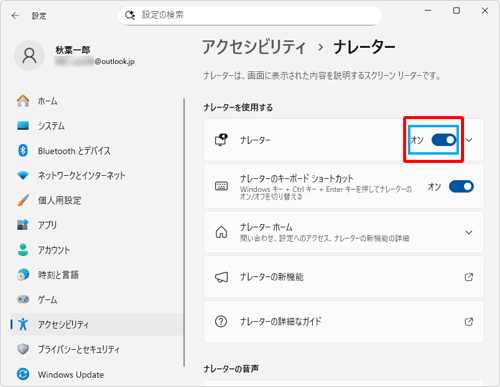Select プライバシーとセキュリティ category

point(97,349)
